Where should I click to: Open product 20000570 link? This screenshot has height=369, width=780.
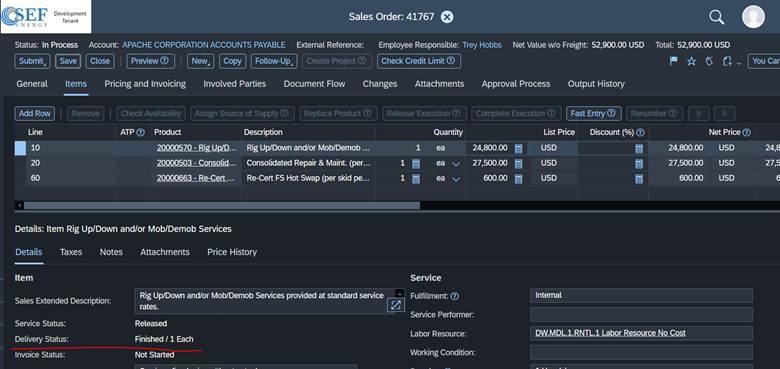point(196,148)
